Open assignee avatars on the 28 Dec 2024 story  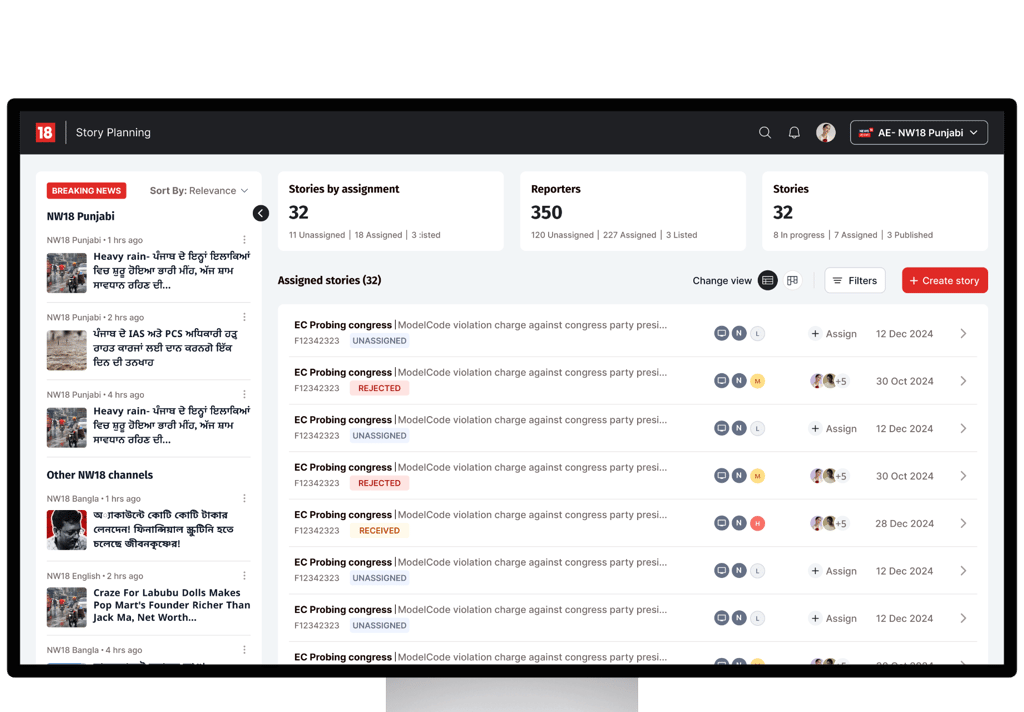[x=828, y=523]
